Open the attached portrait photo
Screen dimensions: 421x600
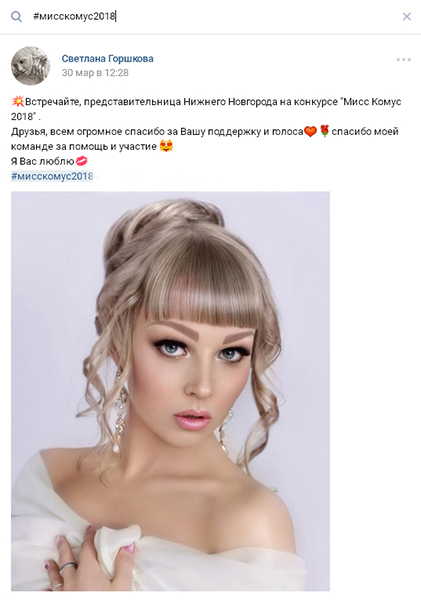click(170, 391)
